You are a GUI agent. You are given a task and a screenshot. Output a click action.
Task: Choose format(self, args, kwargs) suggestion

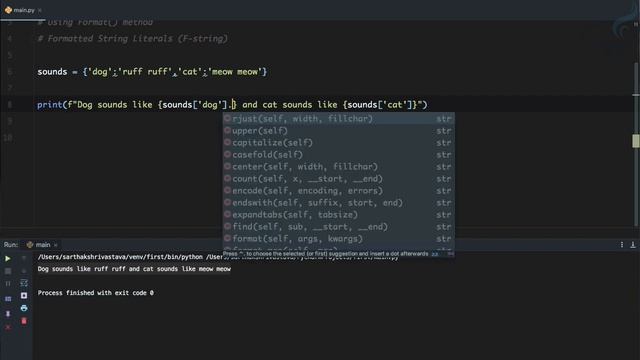338,239
